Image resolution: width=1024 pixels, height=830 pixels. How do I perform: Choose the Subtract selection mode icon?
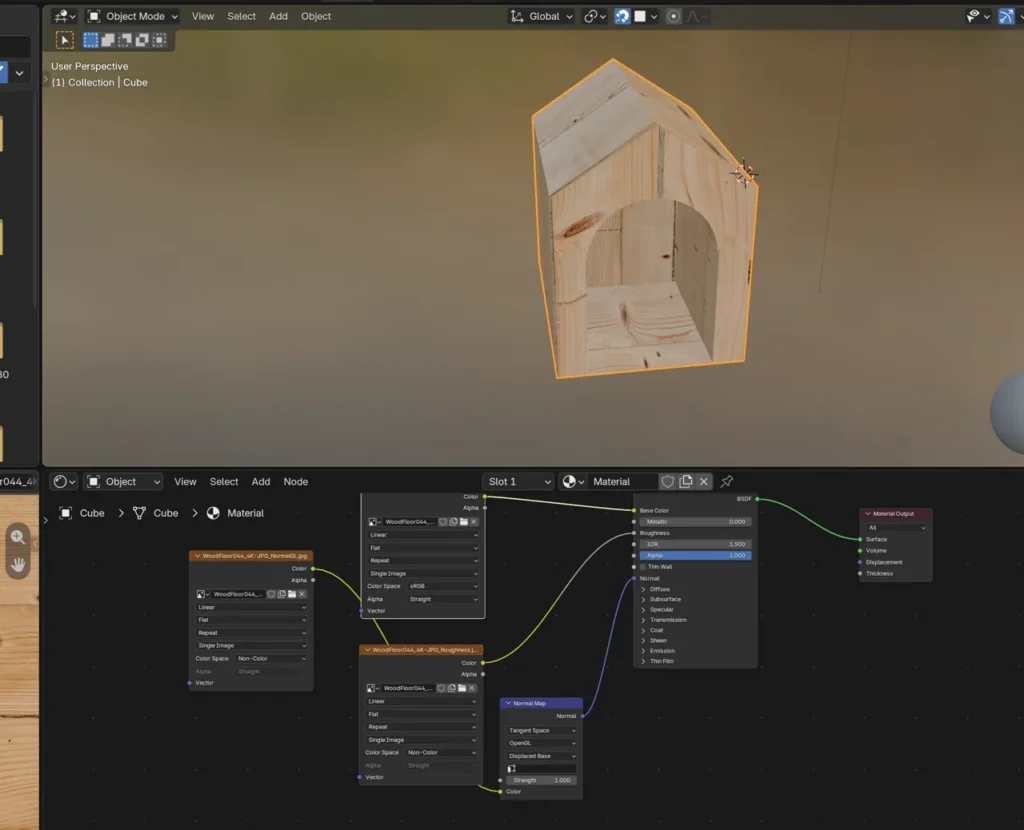(x=125, y=40)
